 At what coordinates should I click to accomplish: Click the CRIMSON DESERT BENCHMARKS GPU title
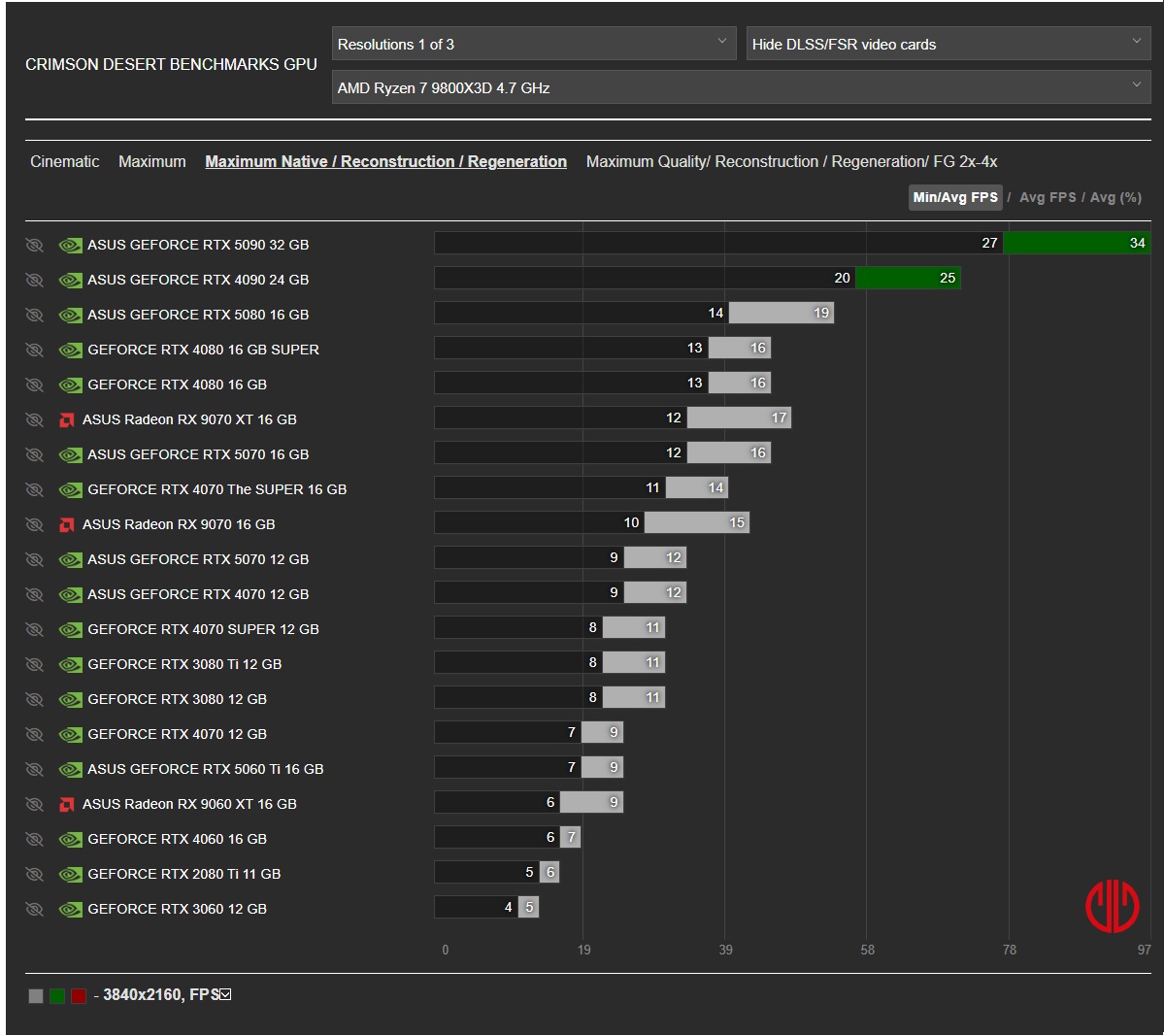172,65
